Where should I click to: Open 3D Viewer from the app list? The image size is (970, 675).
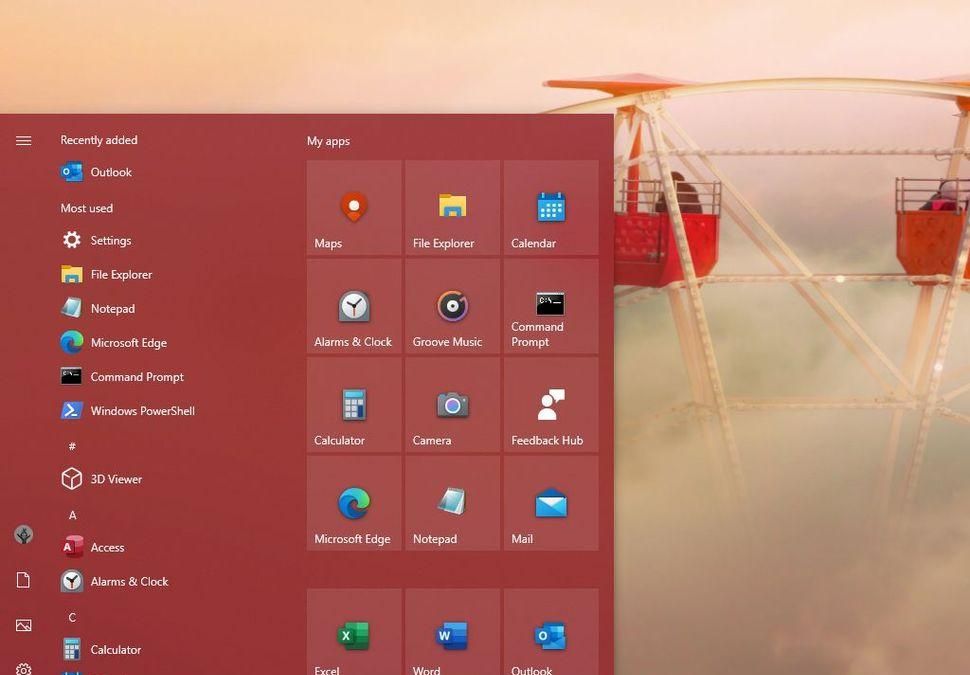(116, 479)
